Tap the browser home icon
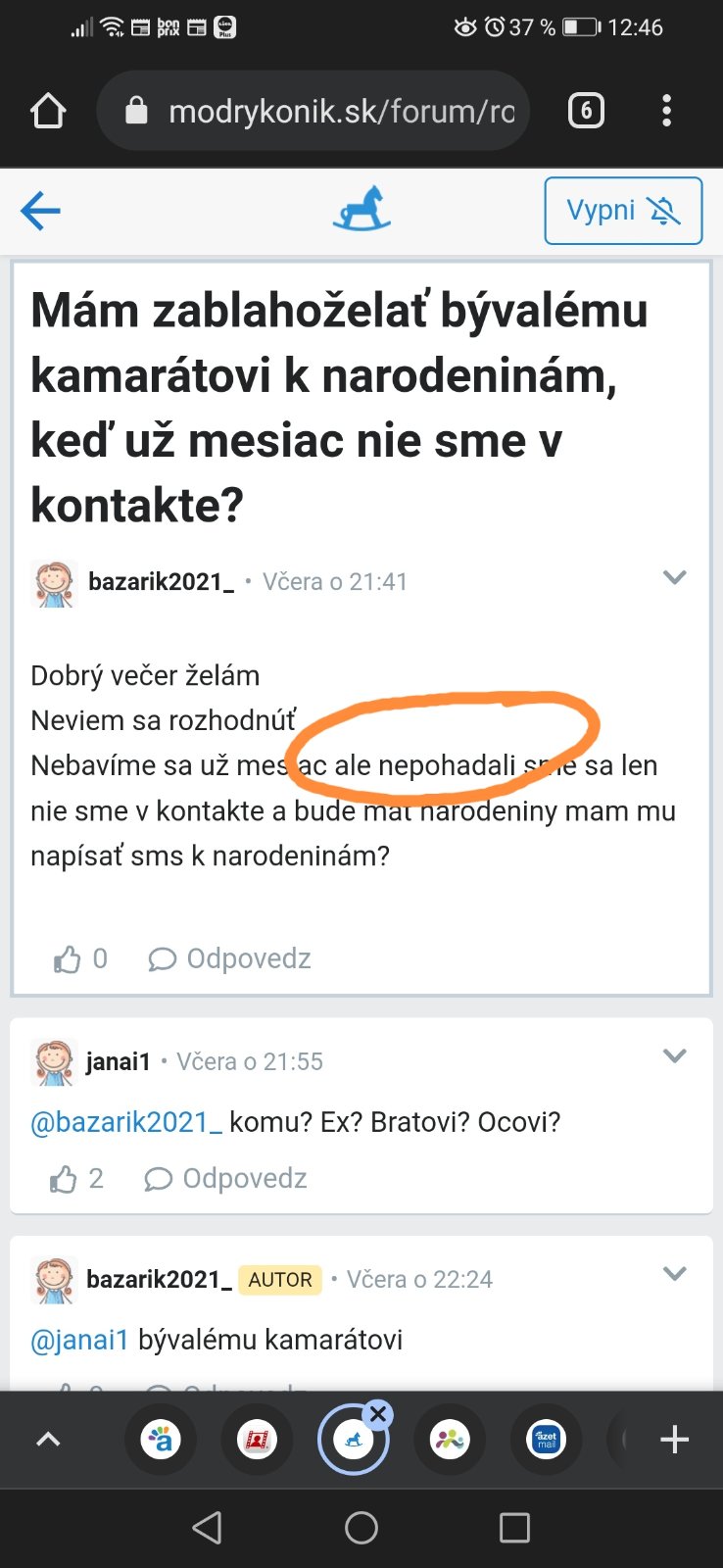The height and width of the screenshot is (1568, 723). pyautogui.click(x=48, y=111)
